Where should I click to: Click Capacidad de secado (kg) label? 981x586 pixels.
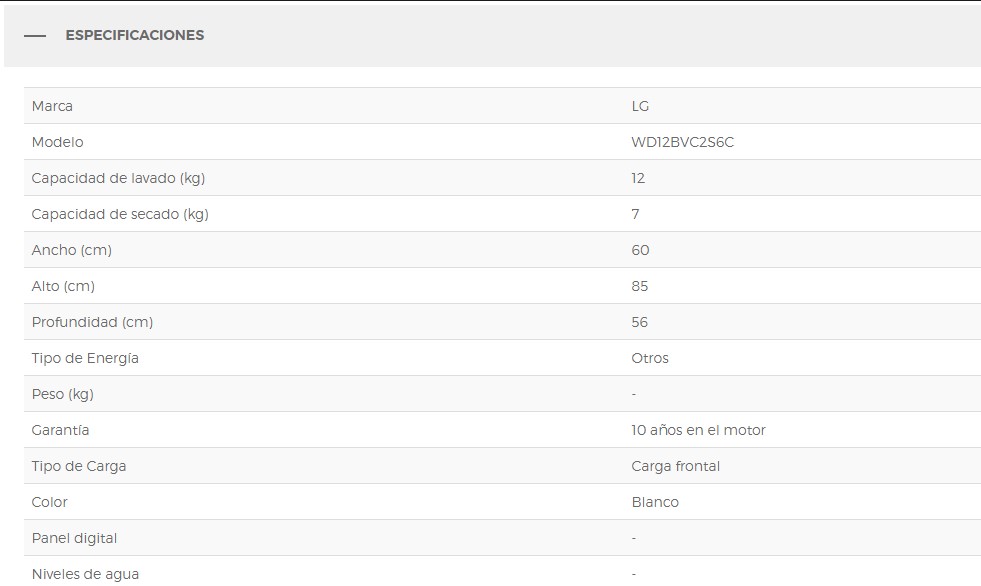tap(120, 214)
